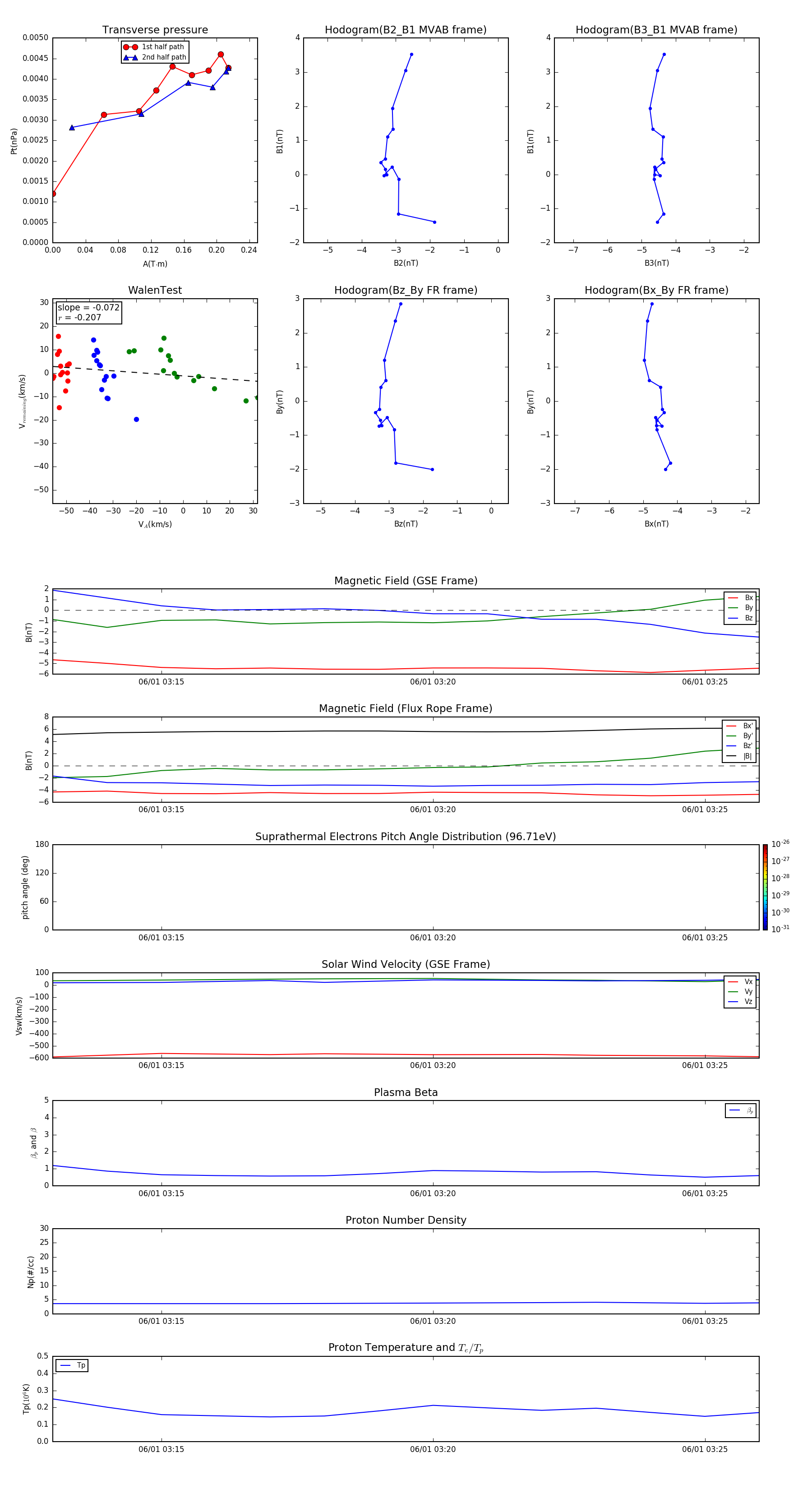Click the 'pitch angle (deg)' y-axis label
812x1489 pixels.
tap(25, 887)
